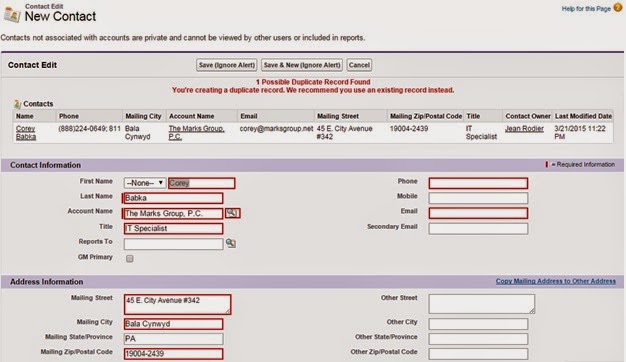Click the Phone column header in table
This screenshot has height=362, width=626.
[x=69, y=116]
